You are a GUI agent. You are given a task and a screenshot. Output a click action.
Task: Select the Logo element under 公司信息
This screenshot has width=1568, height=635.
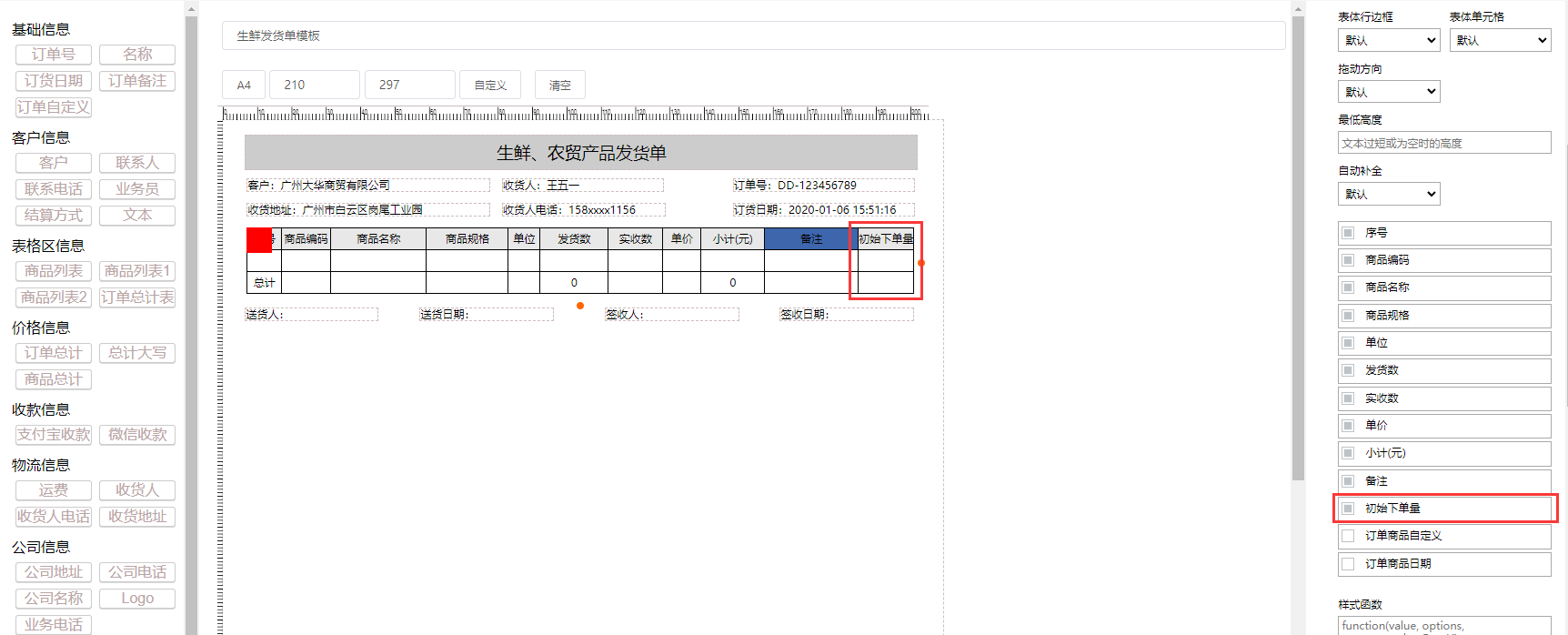pos(137,599)
